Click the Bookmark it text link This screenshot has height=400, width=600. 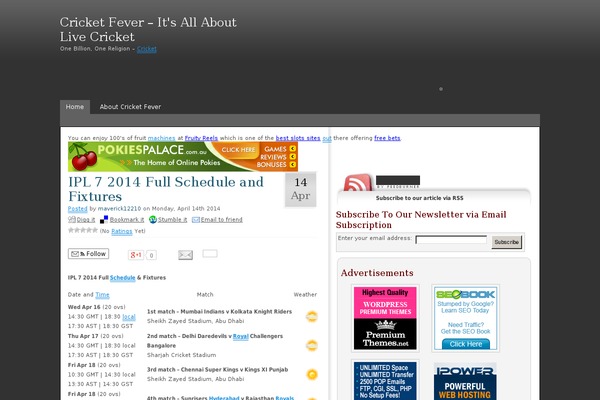tap(127, 220)
